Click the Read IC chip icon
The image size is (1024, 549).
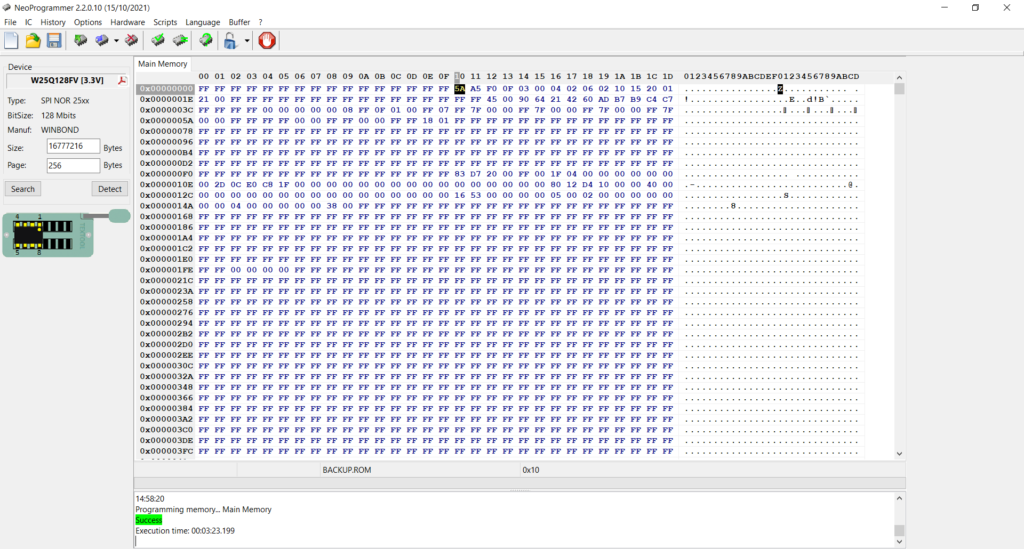80,41
